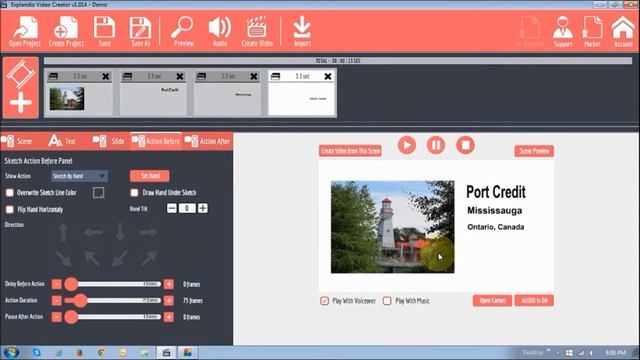Increase Pause After Action with plus

click(169, 317)
